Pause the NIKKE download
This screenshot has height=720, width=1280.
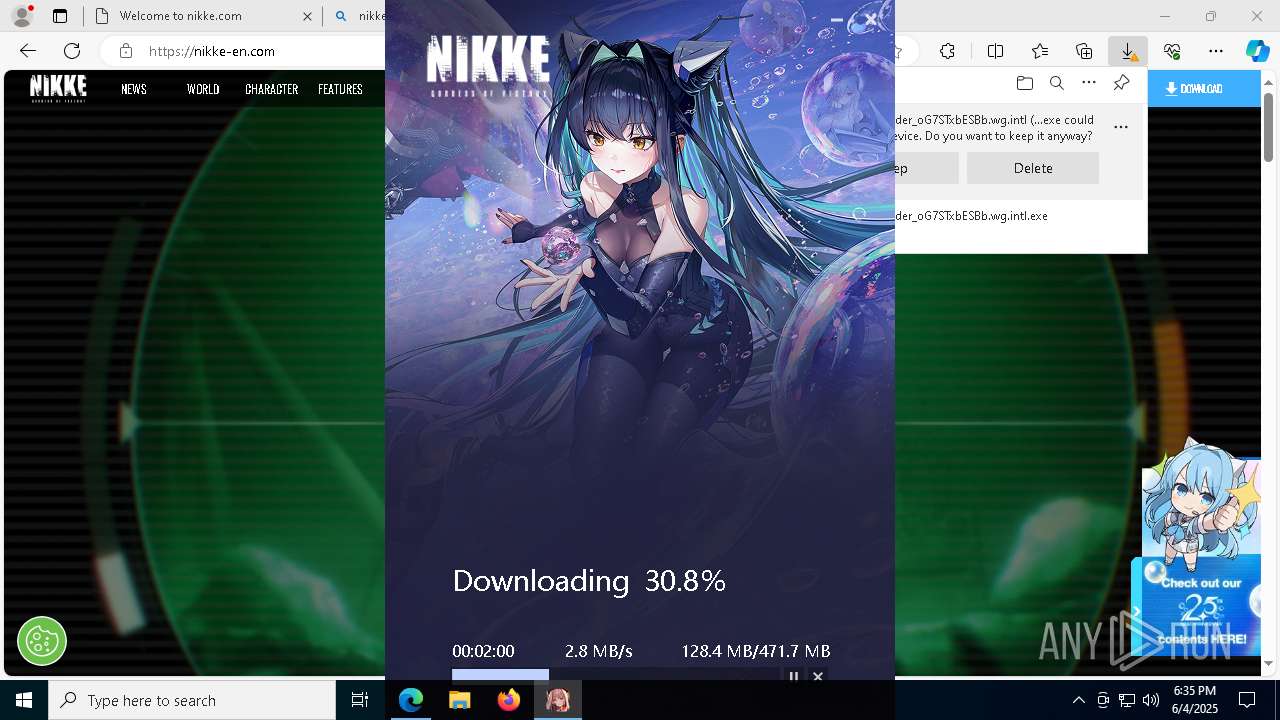coord(794,677)
